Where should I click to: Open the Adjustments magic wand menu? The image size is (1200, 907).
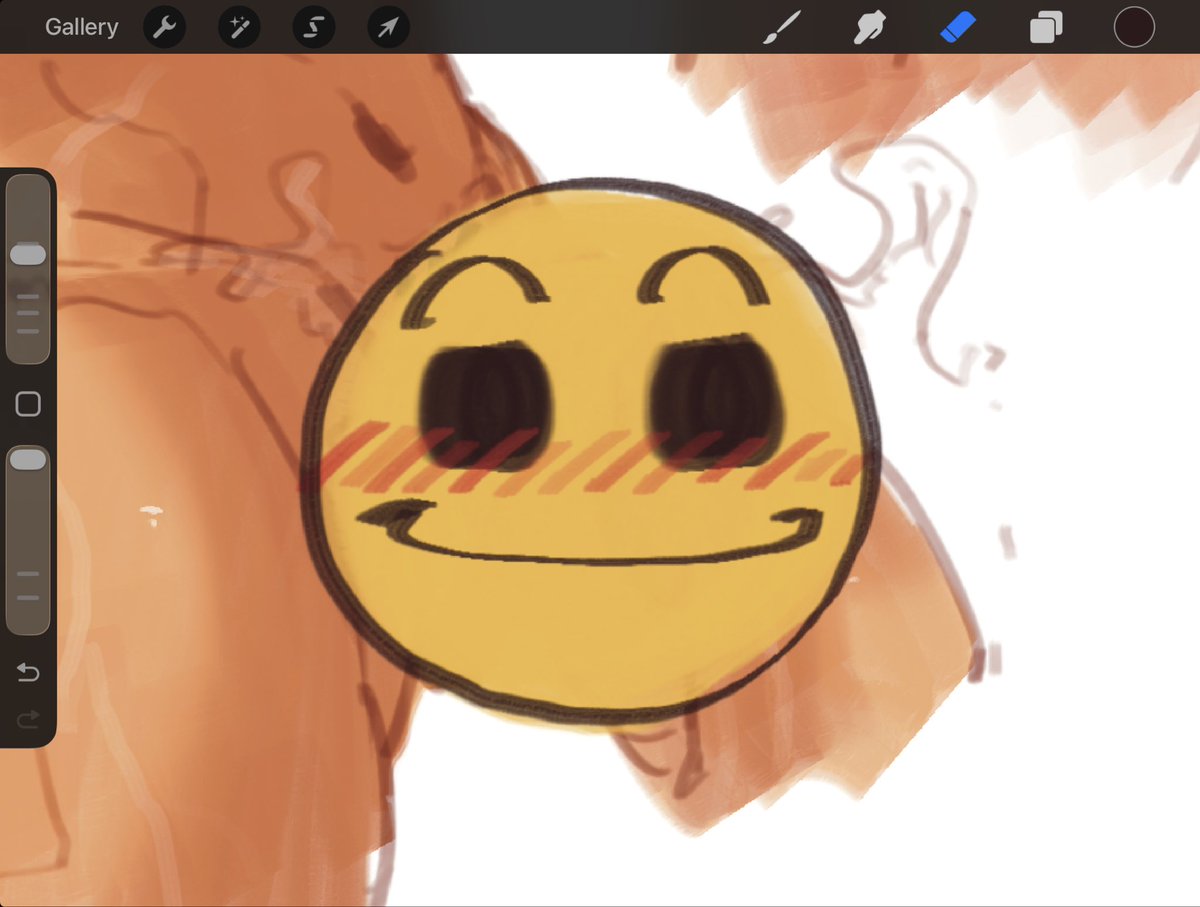coord(239,28)
